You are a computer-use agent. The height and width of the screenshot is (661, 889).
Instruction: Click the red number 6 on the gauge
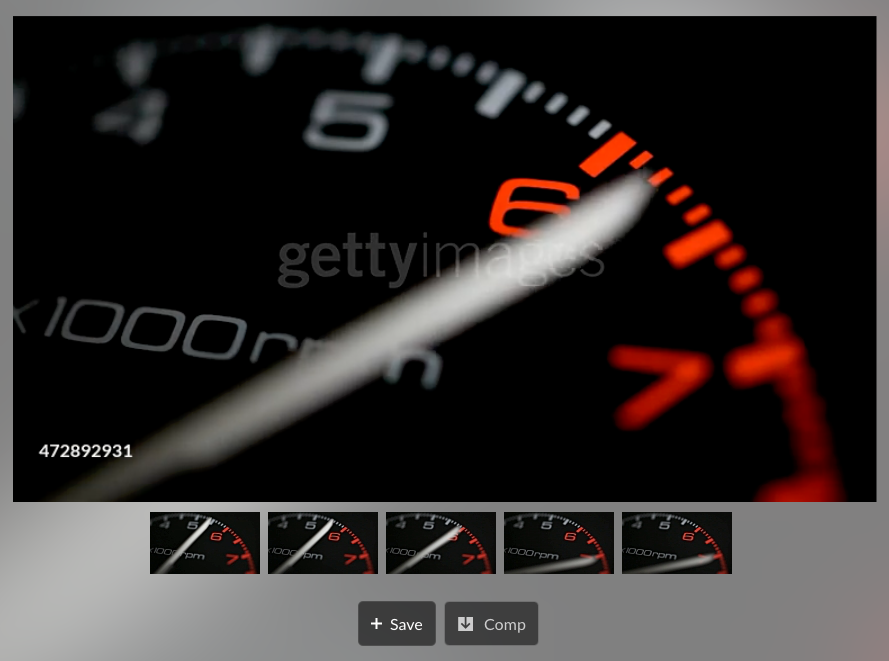pos(530,205)
